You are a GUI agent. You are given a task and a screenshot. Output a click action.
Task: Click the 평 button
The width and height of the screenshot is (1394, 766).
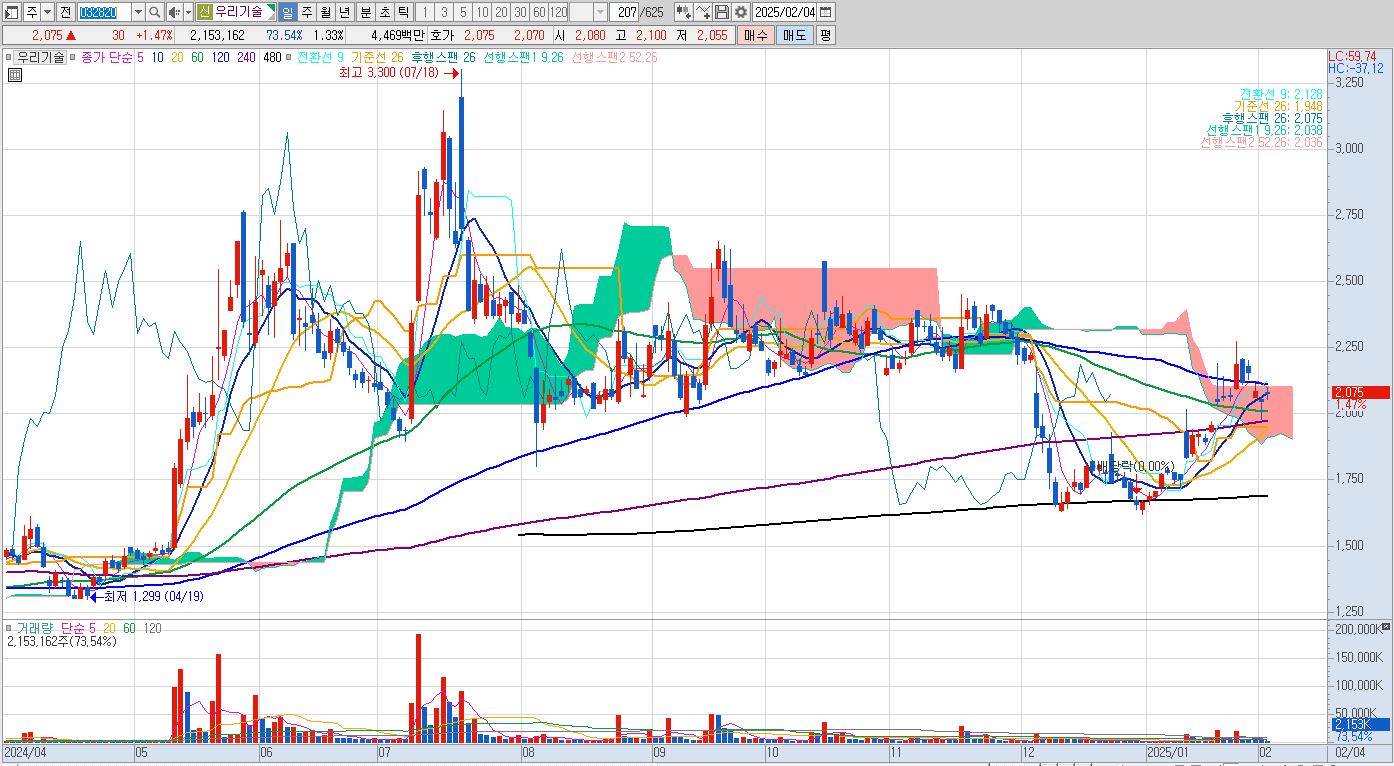[x=825, y=35]
